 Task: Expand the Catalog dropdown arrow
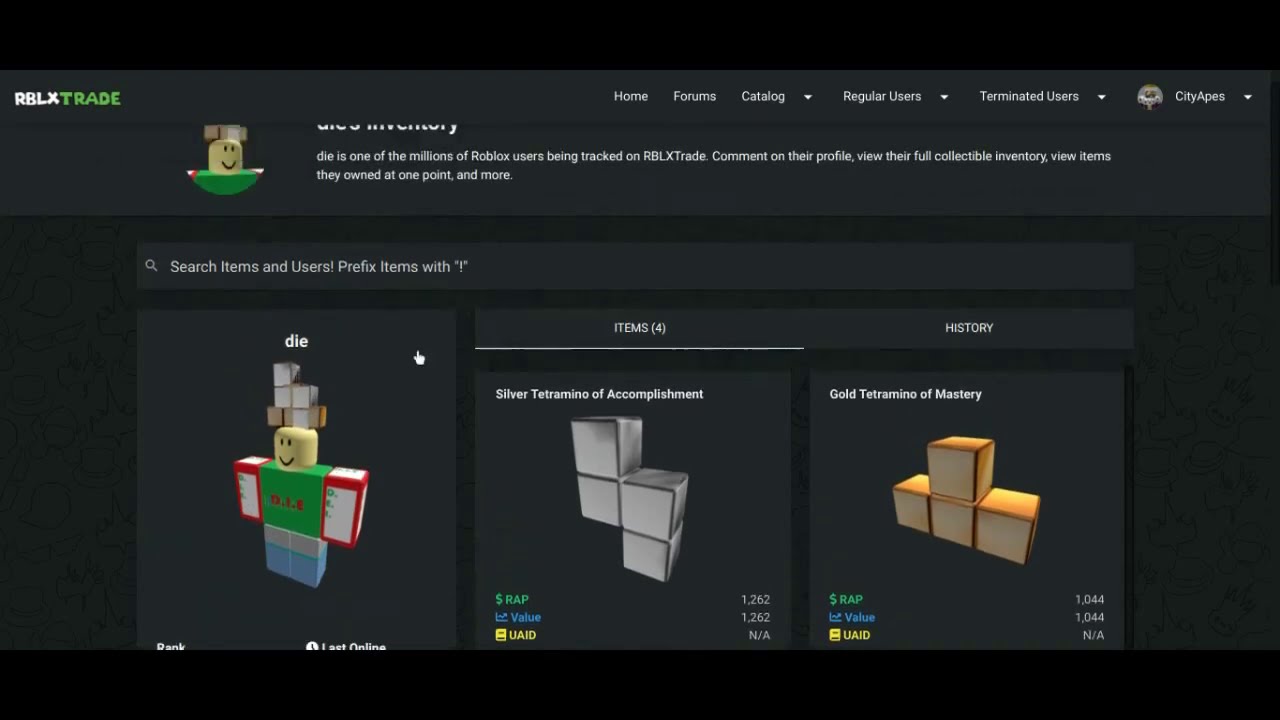point(808,97)
